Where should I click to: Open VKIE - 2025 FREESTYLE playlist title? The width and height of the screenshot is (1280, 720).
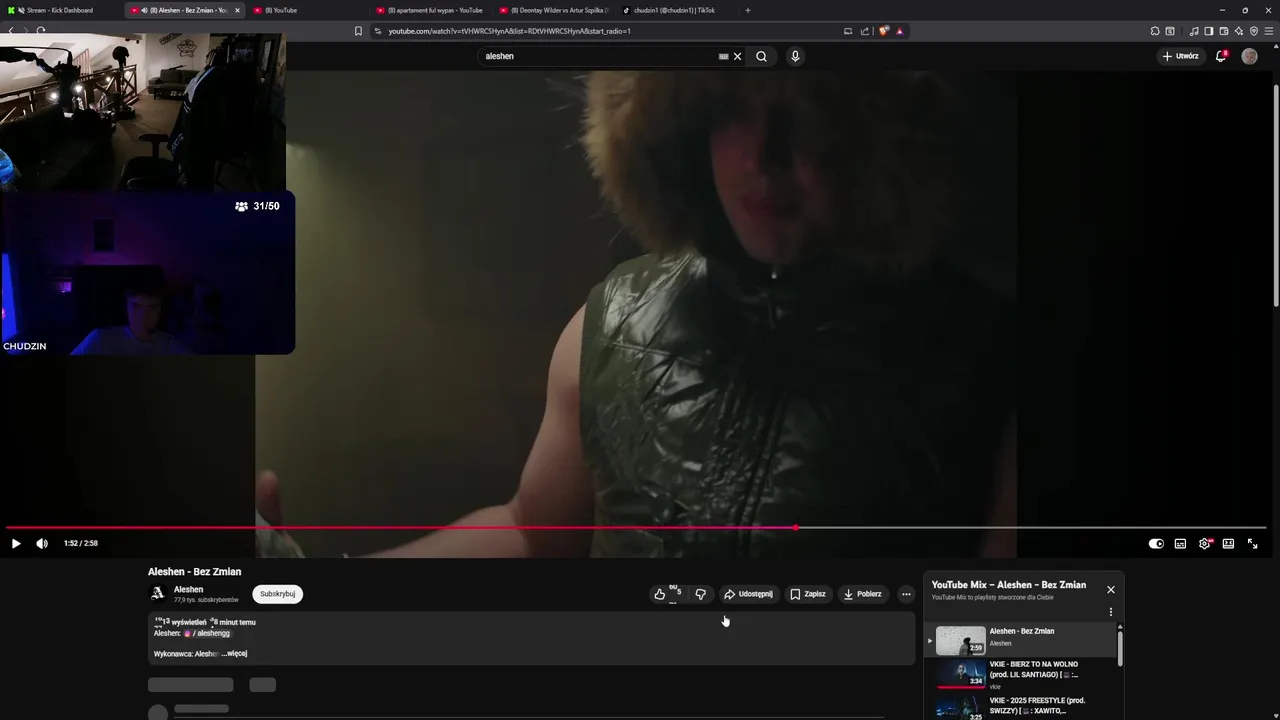(x=1037, y=705)
